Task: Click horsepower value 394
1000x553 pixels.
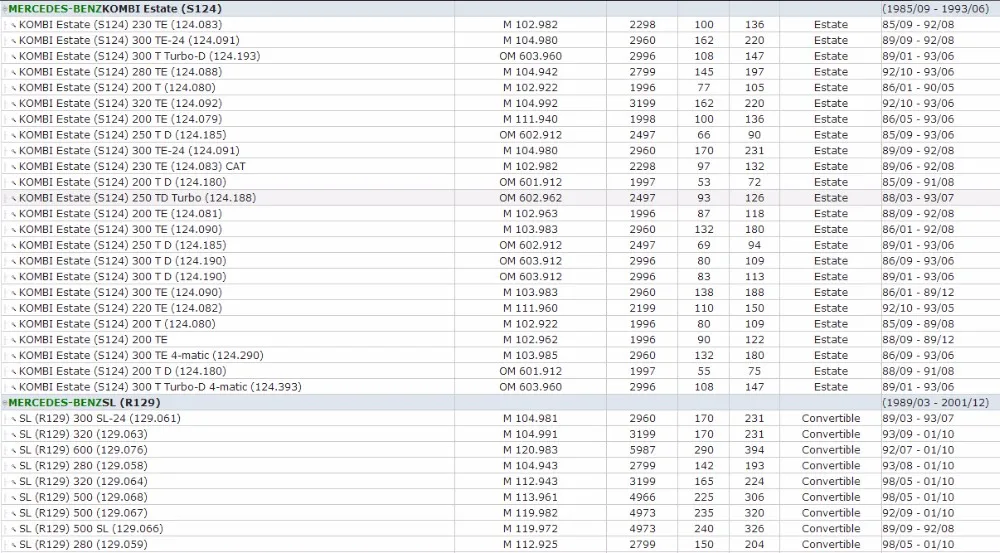Action: [x=754, y=450]
